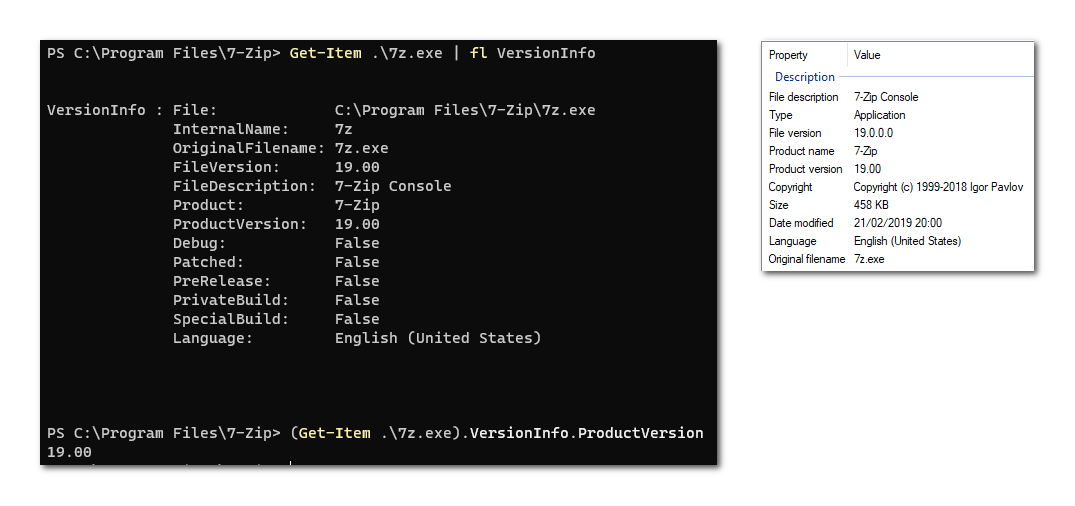Click the 'C:\Program Files\7-Zip\7z.exe' file path output
The height and width of the screenshot is (506, 1075).
coord(465,110)
